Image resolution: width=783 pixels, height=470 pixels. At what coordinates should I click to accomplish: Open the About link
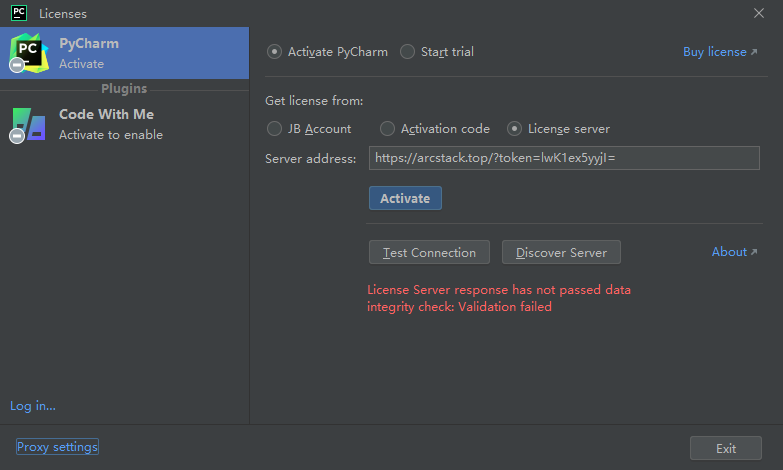735,252
